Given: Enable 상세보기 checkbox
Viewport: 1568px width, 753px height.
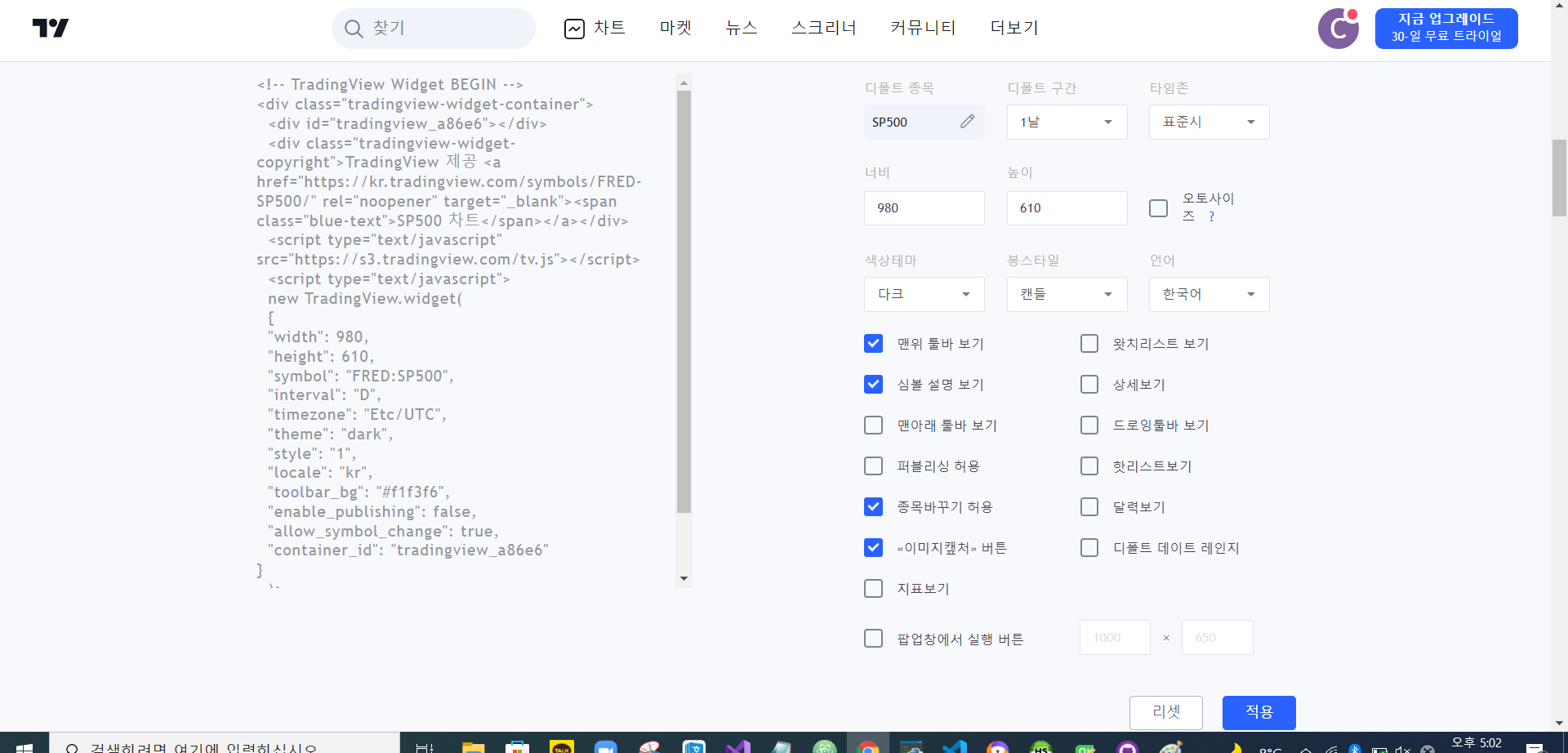Looking at the screenshot, I should click(1089, 384).
